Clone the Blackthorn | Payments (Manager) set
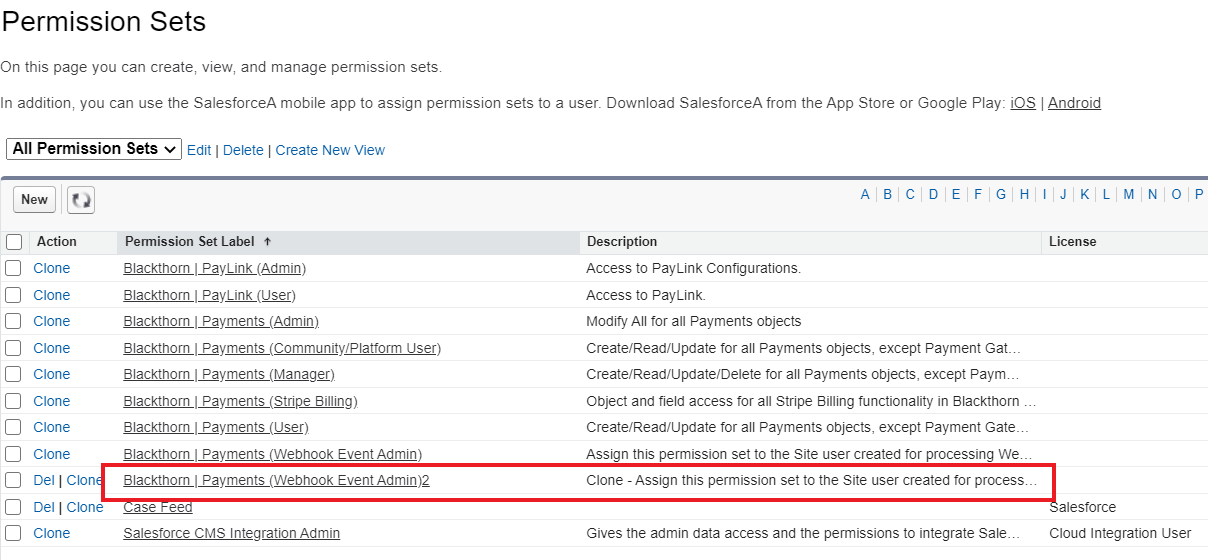The height and width of the screenshot is (560, 1208). click(52, 374)
